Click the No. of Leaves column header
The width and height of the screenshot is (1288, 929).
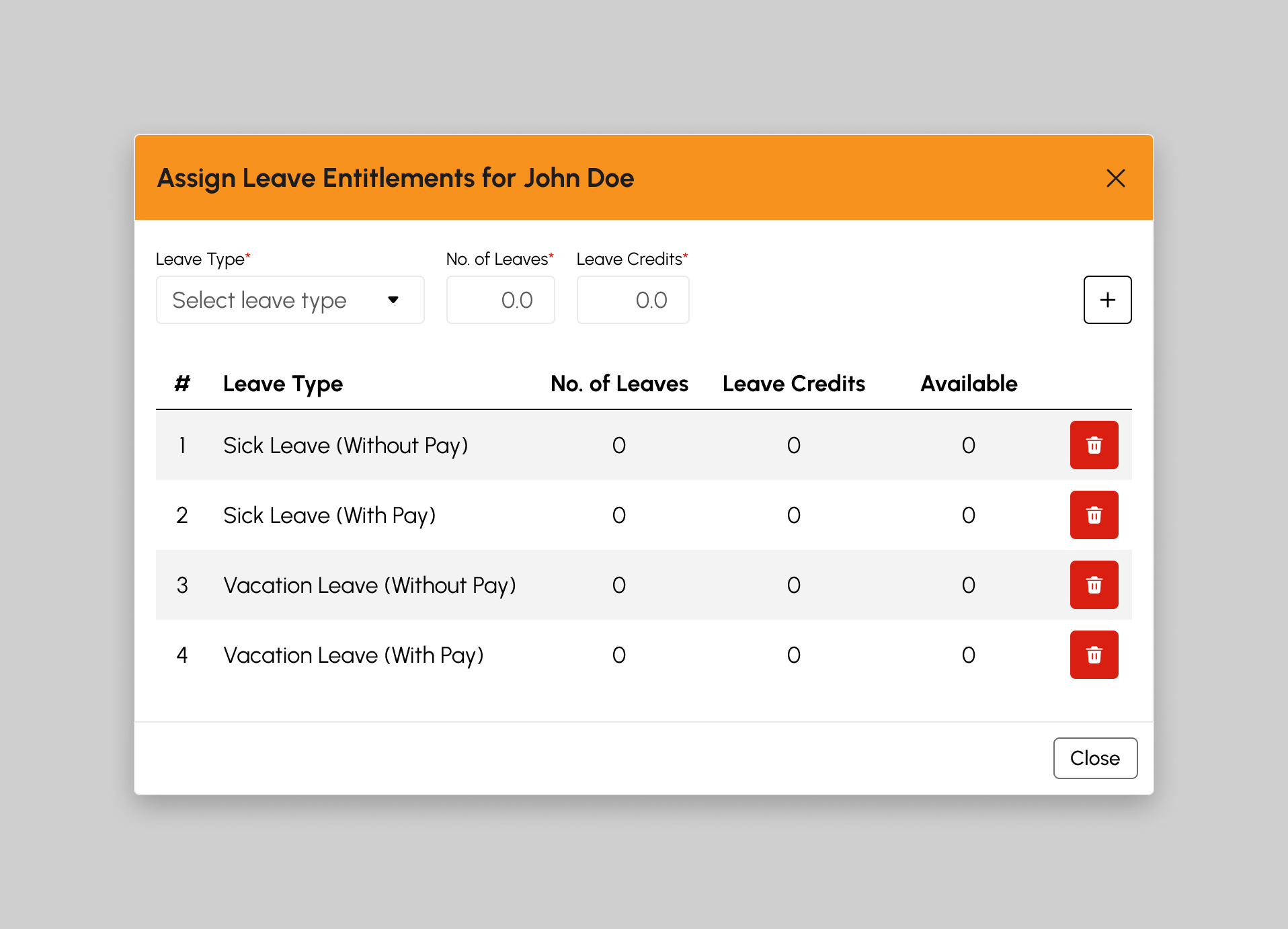click(x=619, y=384)
